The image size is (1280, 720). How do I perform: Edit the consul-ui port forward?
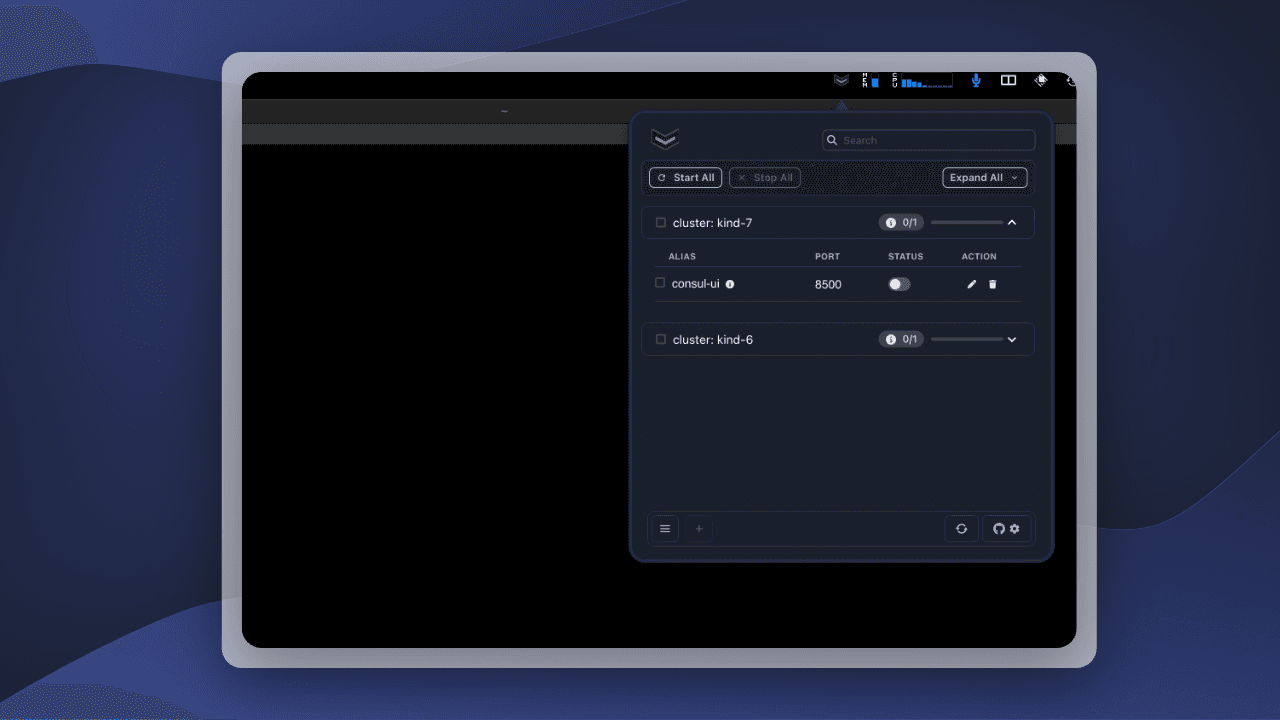pyautogui.click(x=971, y=284)
